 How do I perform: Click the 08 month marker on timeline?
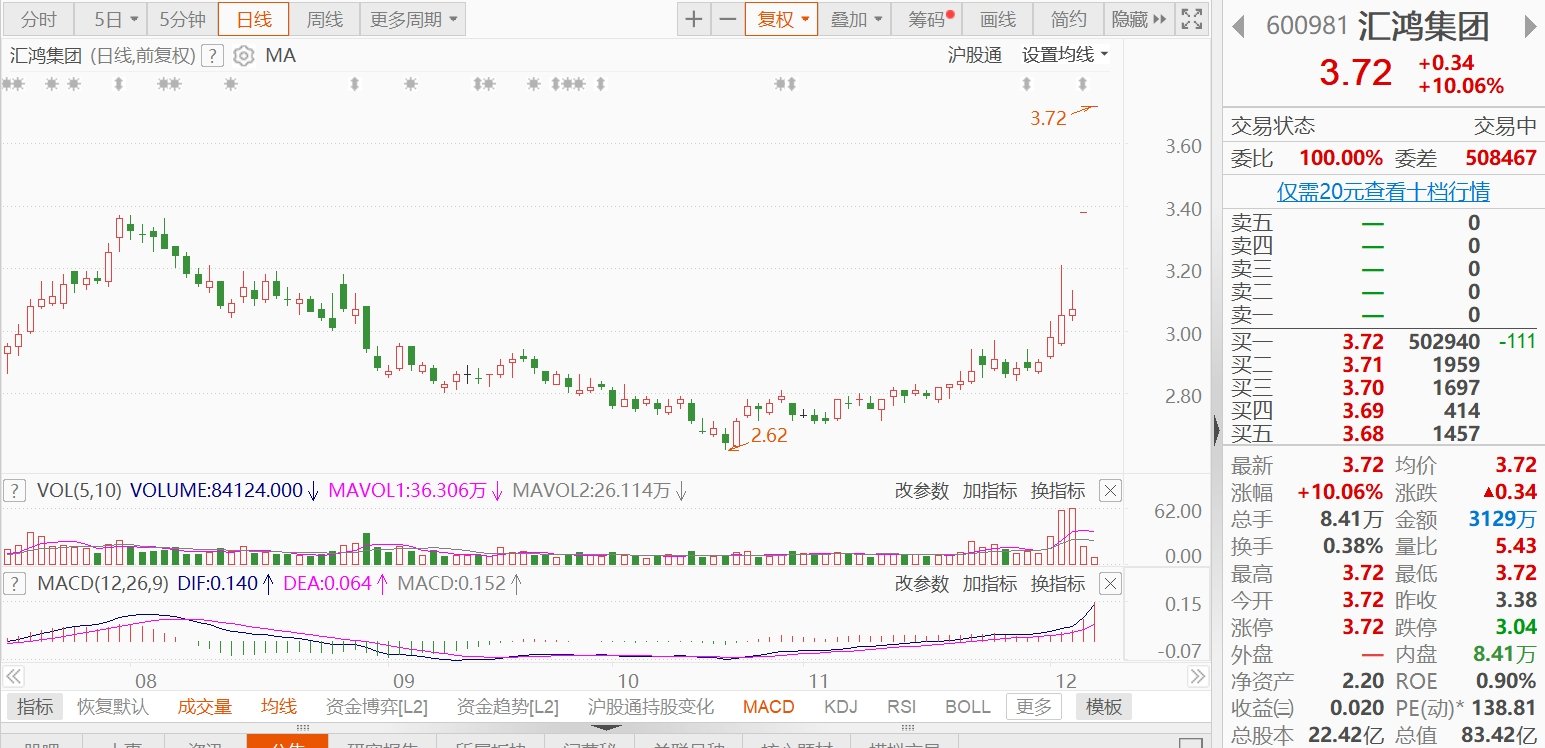(146, 682)
